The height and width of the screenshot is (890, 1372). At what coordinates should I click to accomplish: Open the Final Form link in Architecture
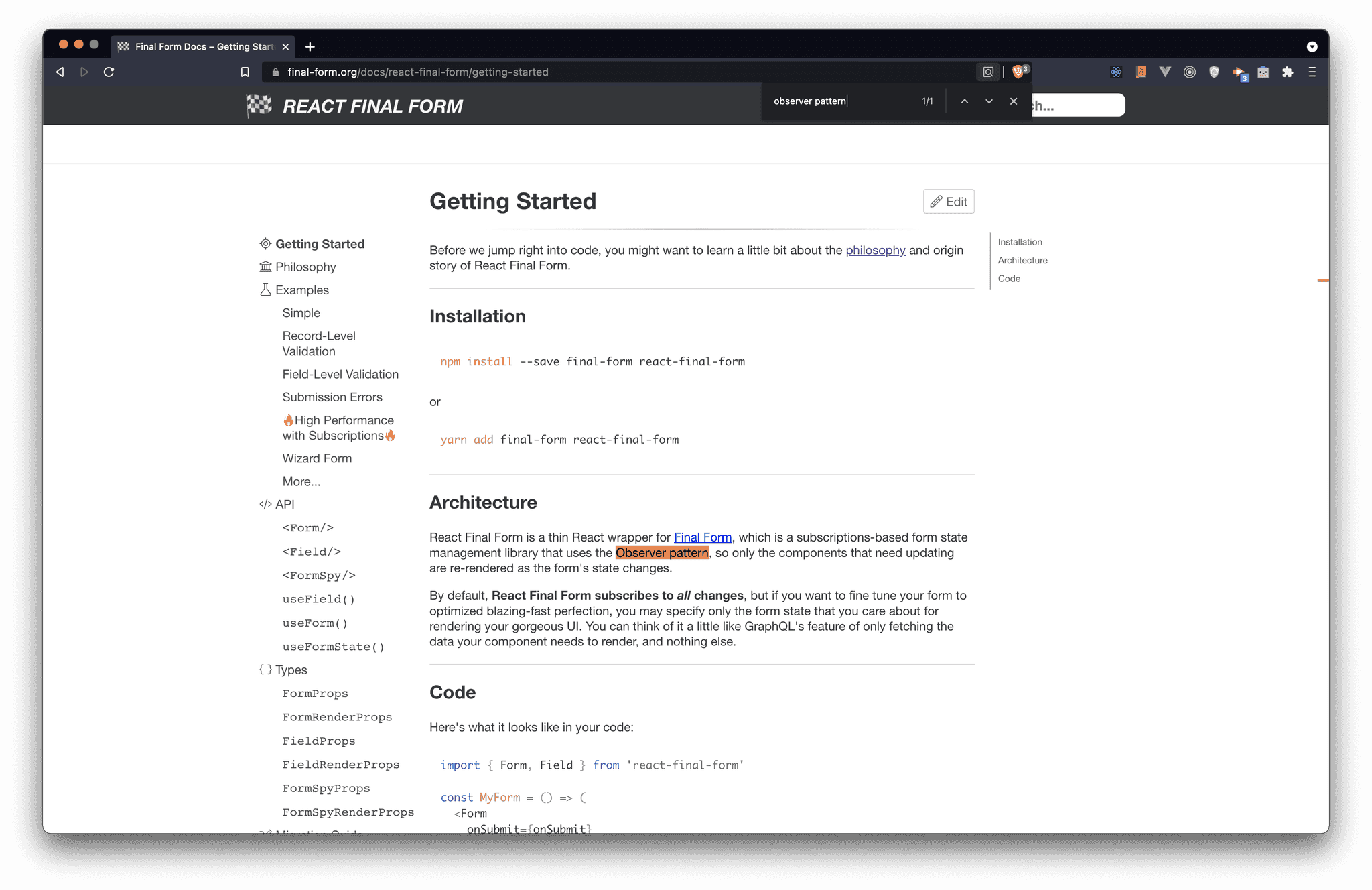(x=703, y=537)
